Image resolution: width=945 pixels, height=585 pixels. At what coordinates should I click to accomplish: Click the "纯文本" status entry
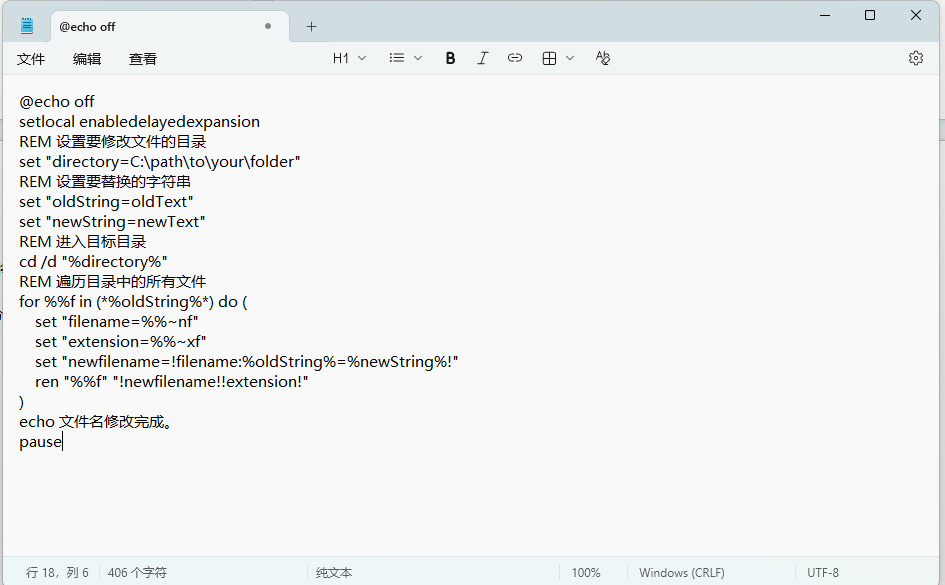(333, 572)
